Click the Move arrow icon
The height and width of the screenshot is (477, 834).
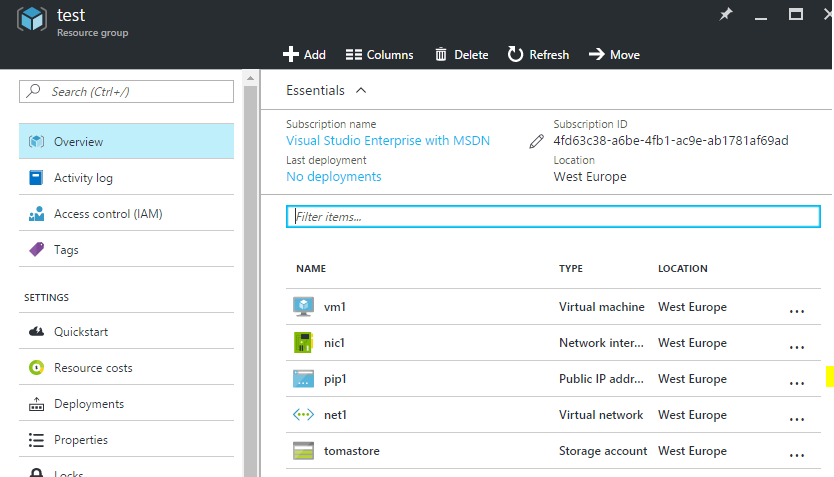tap(597, 54)
